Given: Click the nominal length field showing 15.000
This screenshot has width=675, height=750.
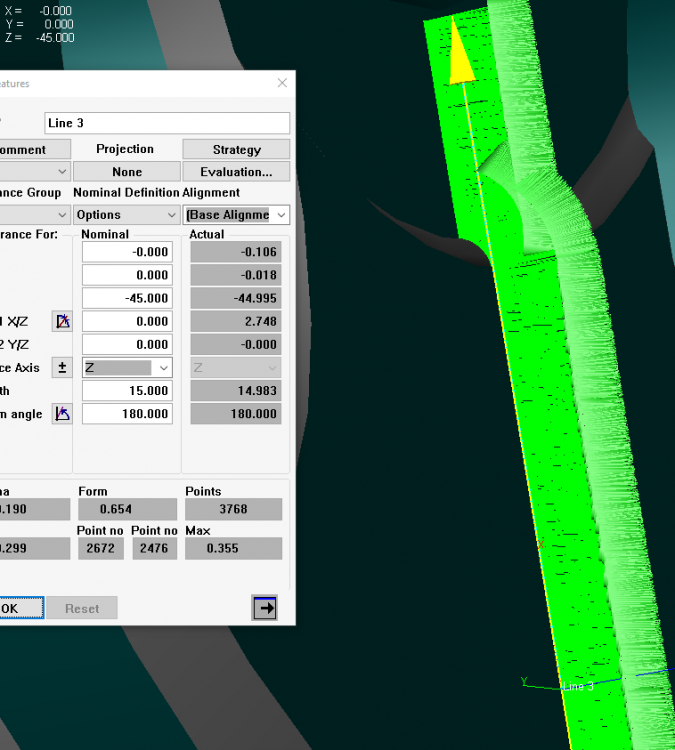Looking at the screenshot, I should coord(126,391).
